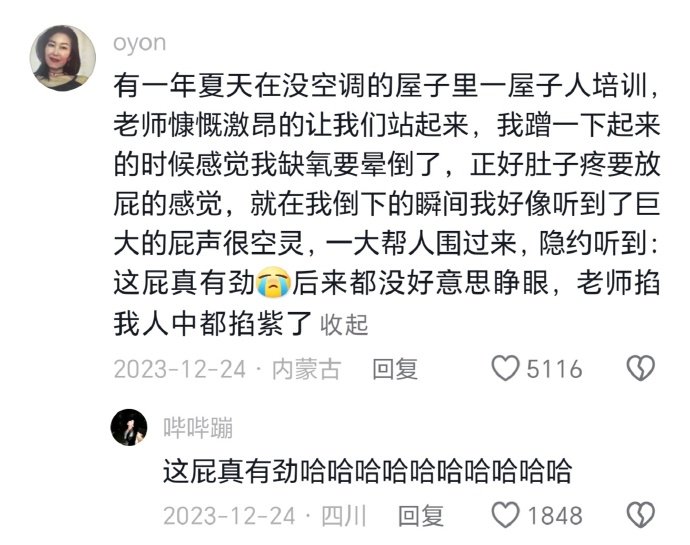Image resolution: width=690 pixels, height=545 pixels.
Task: Open the oyon username link
Action: (x=139, y=44)
